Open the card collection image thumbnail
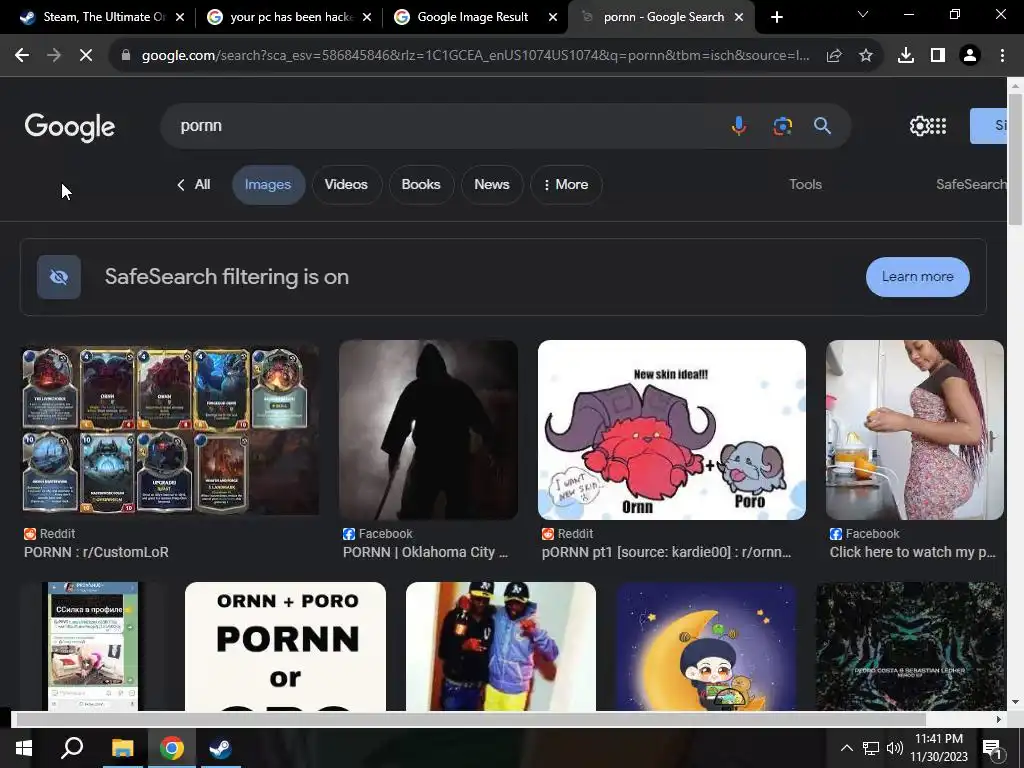Image resolution: width=1024 pixels, height=768 pixels. tap(170, 430)
